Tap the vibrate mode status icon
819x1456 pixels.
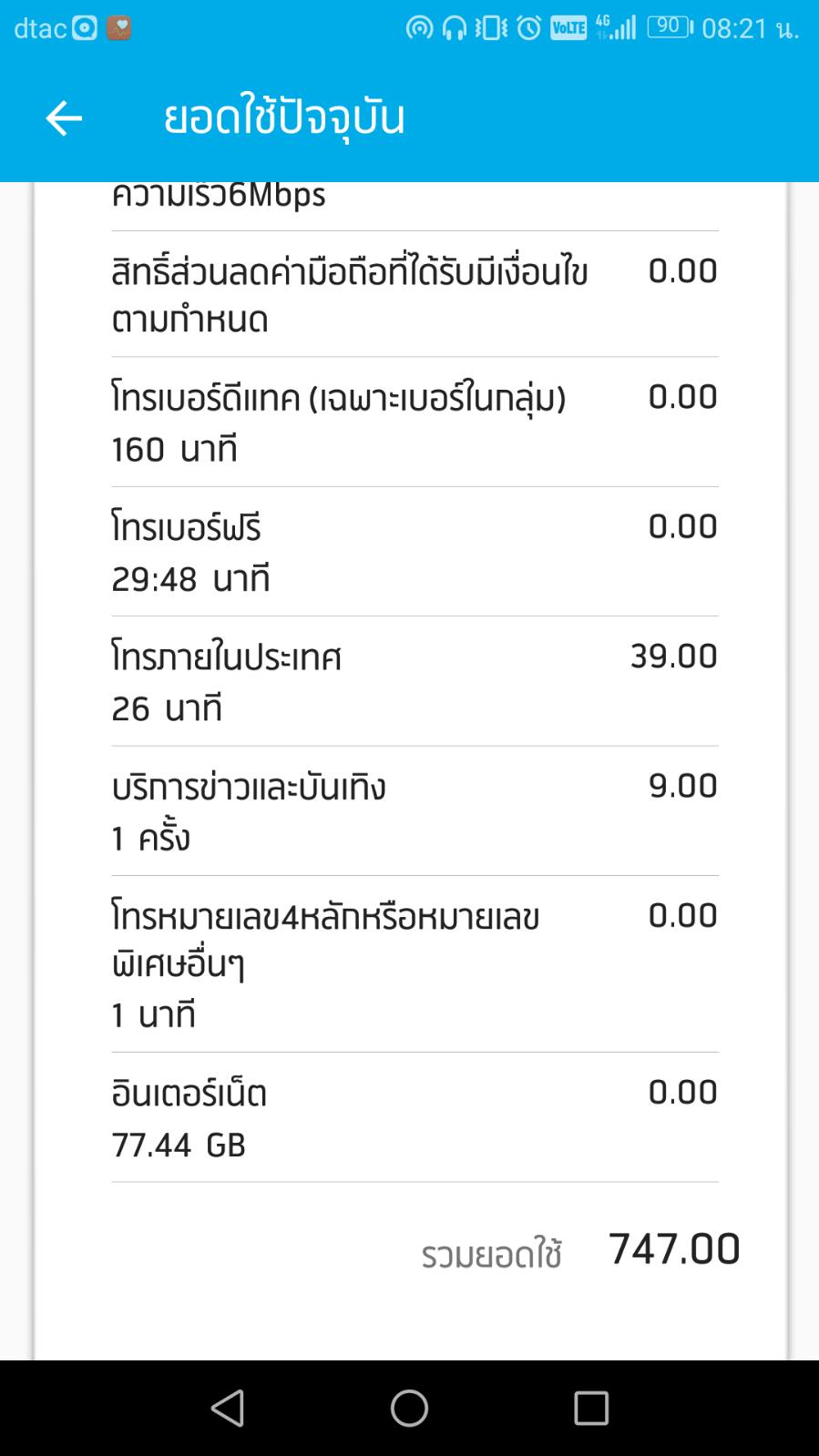[x=491, y=28]
